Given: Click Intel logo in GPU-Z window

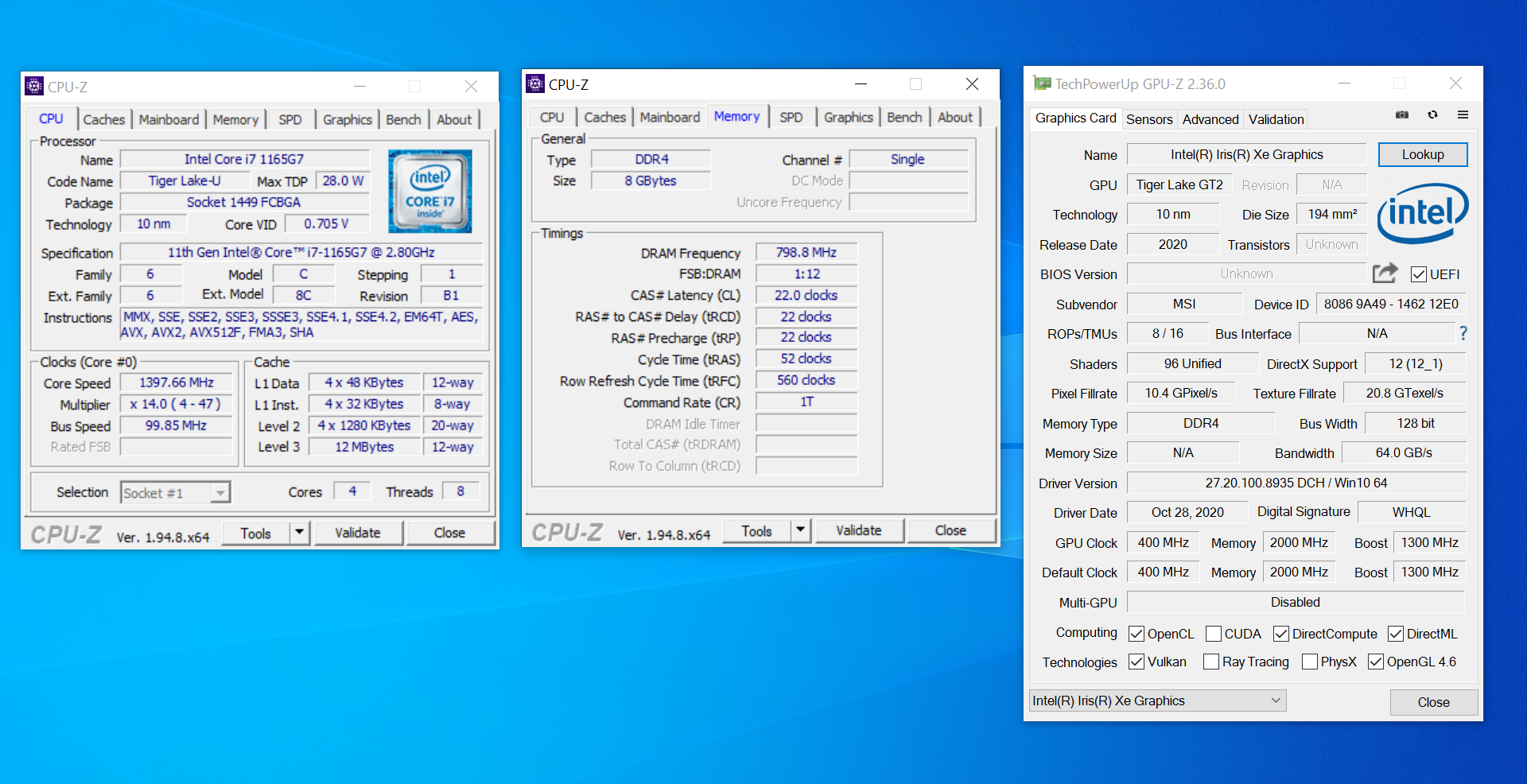Looking at the screenshot, I should pos(1423,213).
